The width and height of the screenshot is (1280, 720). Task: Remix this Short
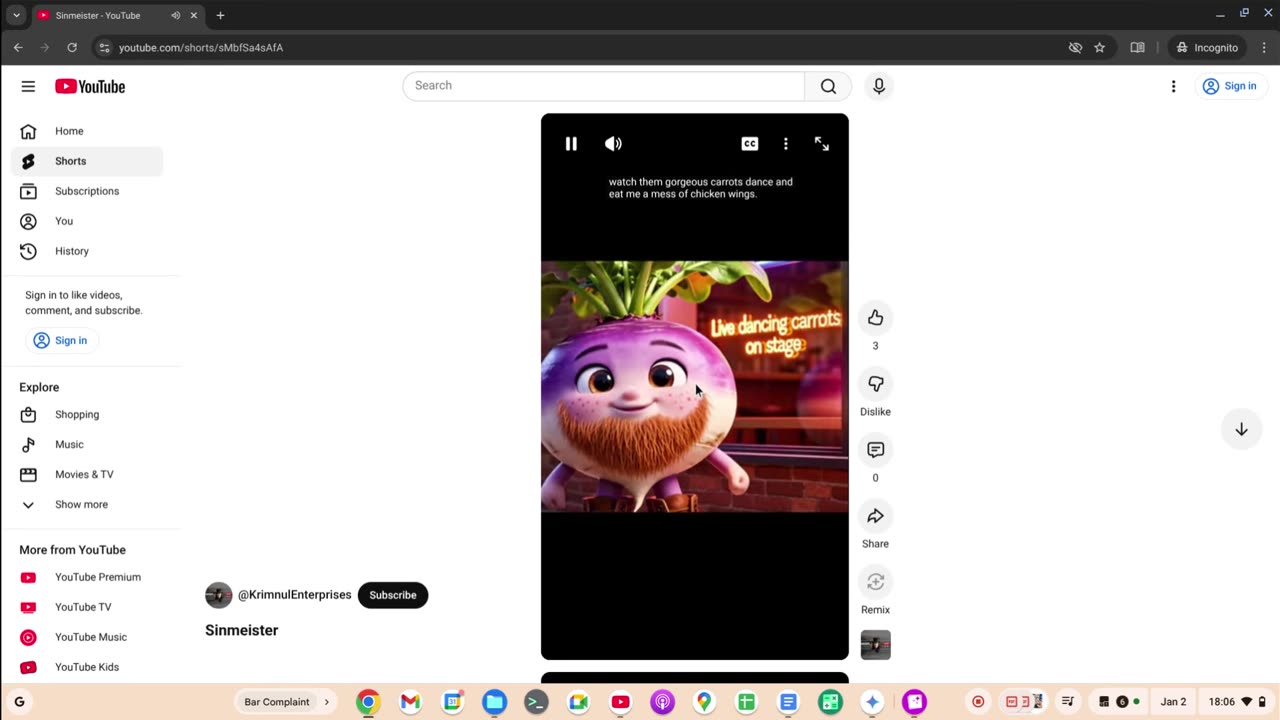(875, 582)
